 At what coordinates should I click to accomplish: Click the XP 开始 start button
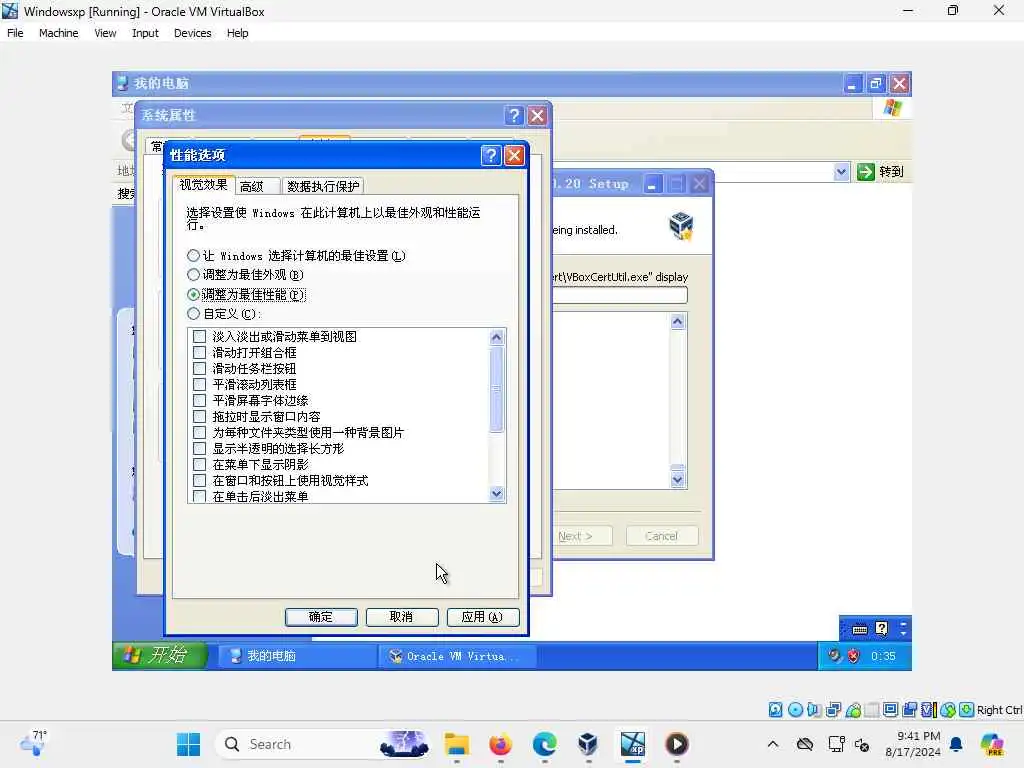point(159,656)
